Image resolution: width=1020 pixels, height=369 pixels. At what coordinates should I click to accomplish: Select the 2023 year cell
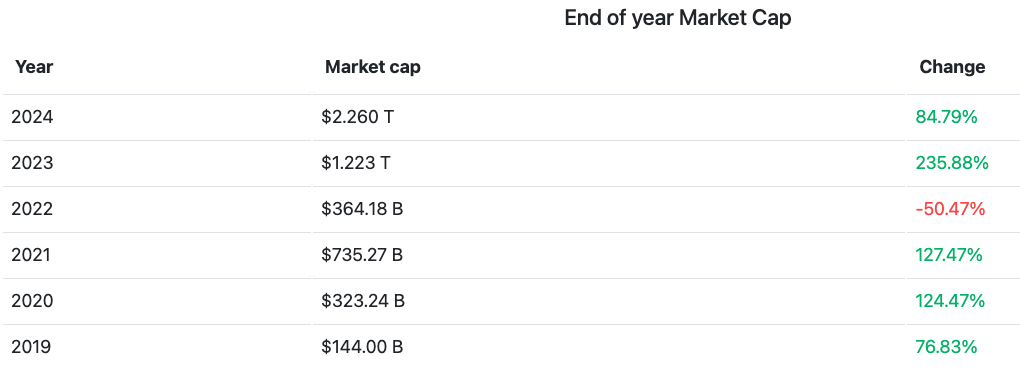(33, 163)
